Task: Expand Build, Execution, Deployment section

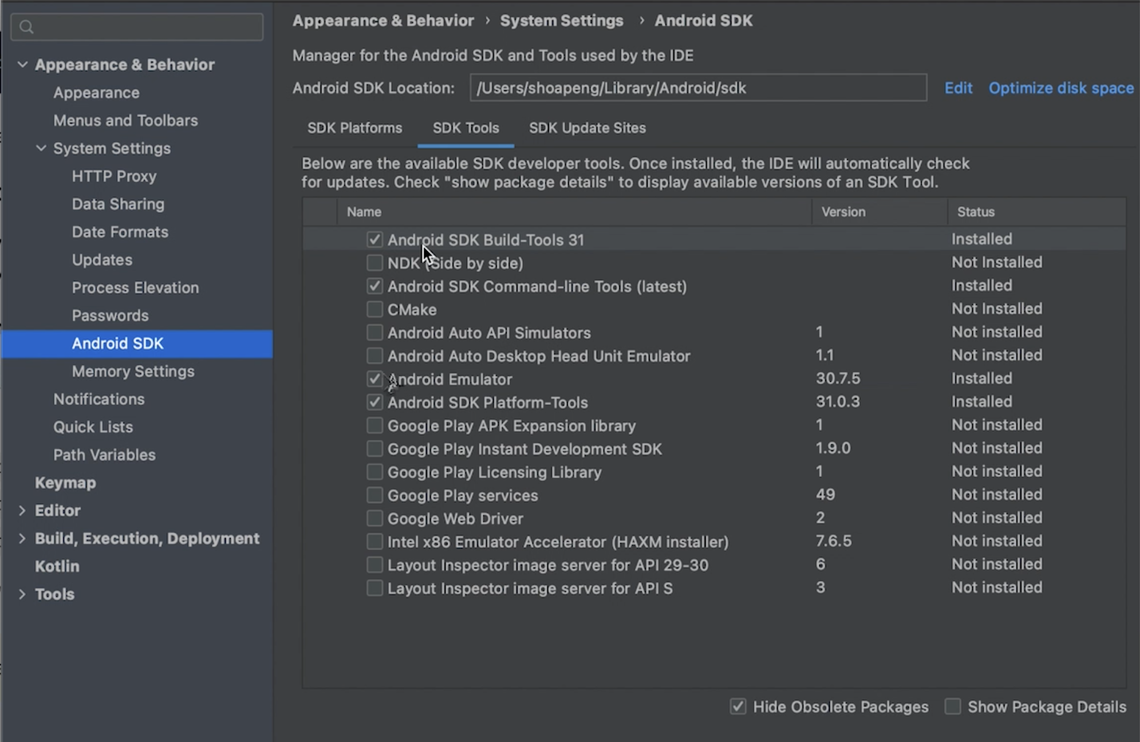Action: (x=22, y=539)
